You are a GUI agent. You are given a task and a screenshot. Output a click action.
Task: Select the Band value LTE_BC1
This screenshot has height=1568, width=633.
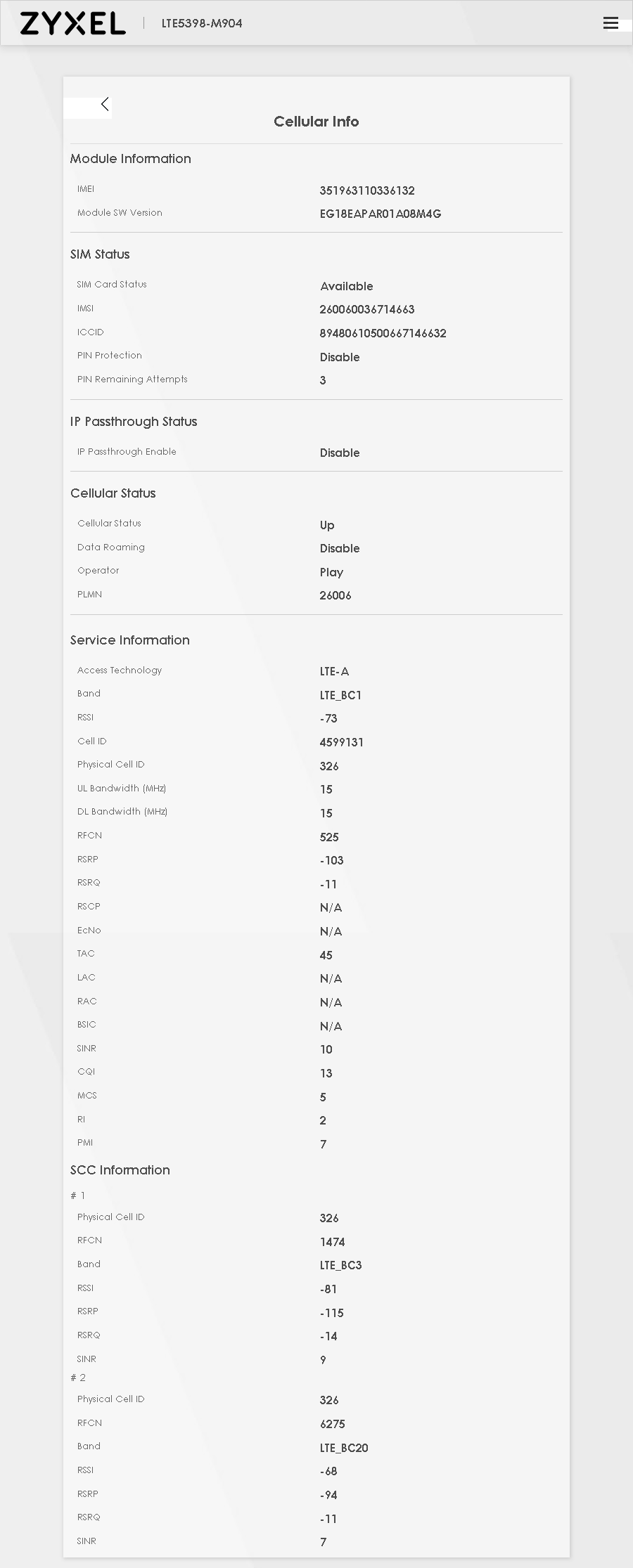(x=340, y=695)
